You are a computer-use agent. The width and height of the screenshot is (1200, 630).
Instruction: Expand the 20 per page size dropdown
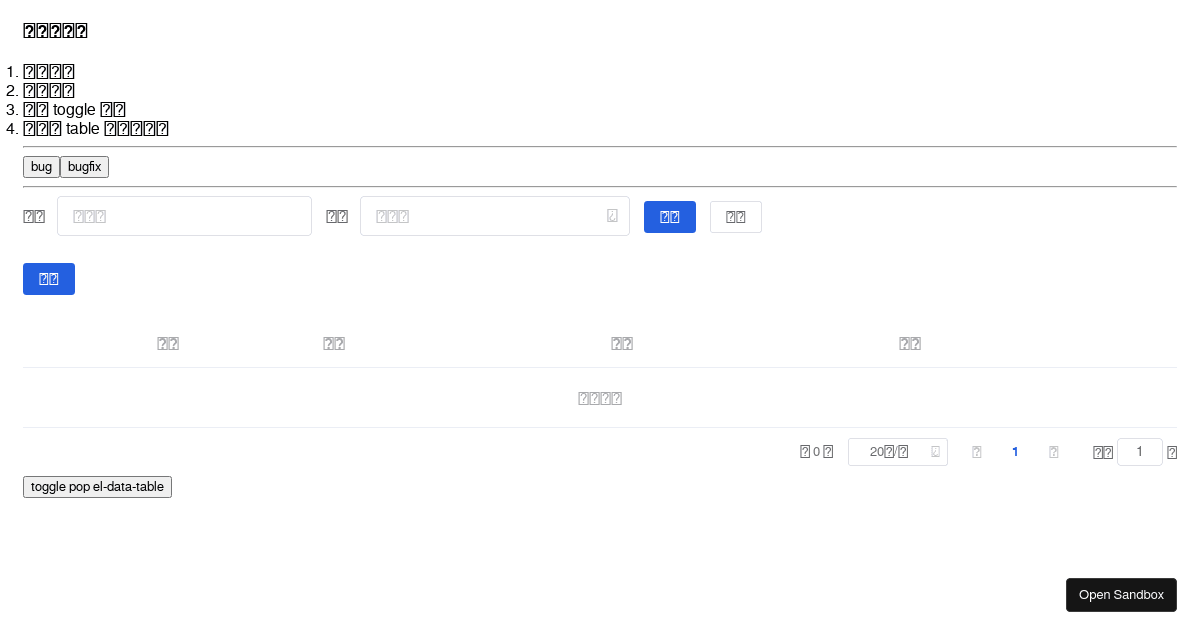pos(890,452)
